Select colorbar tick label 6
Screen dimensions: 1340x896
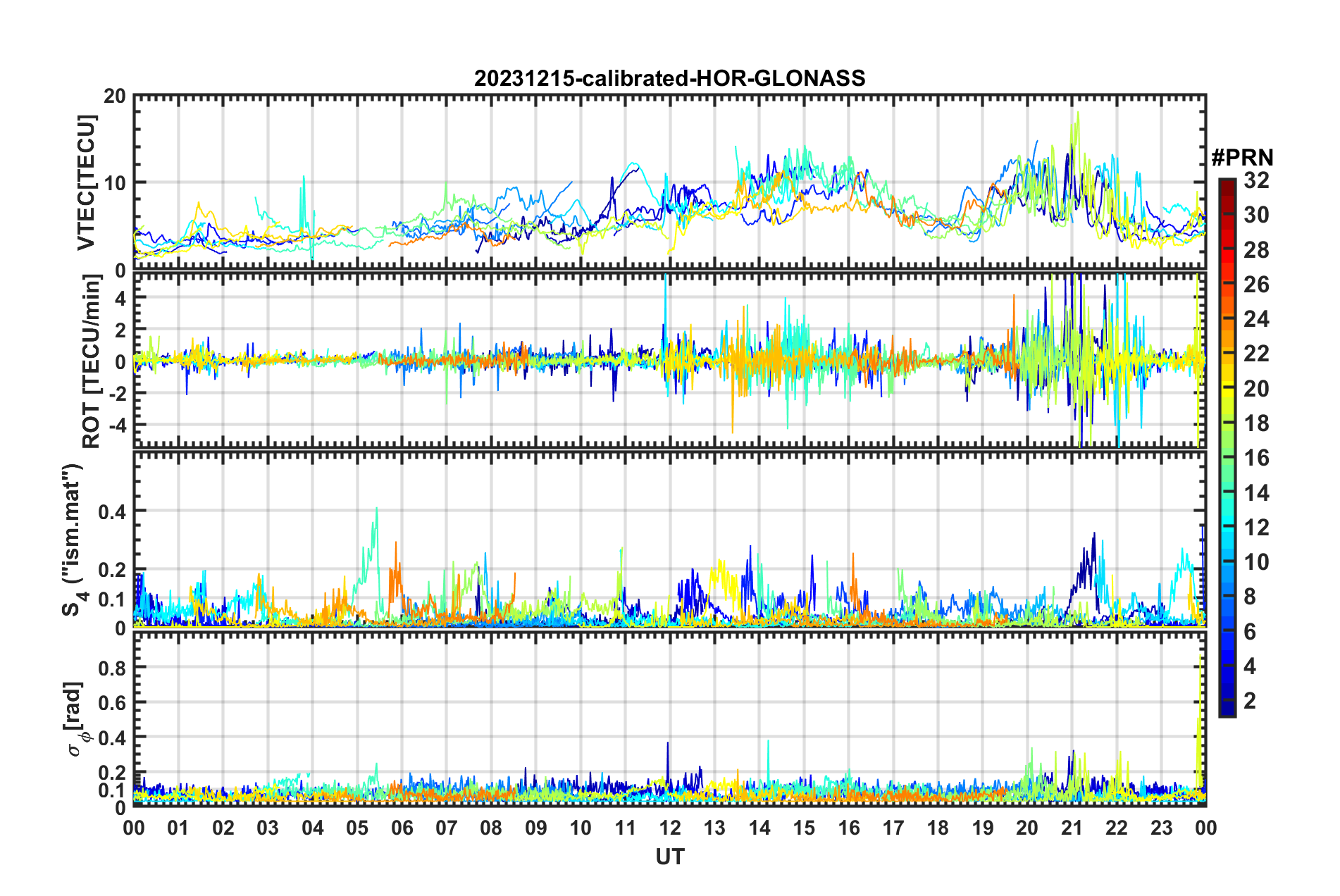pos(1250,631)
